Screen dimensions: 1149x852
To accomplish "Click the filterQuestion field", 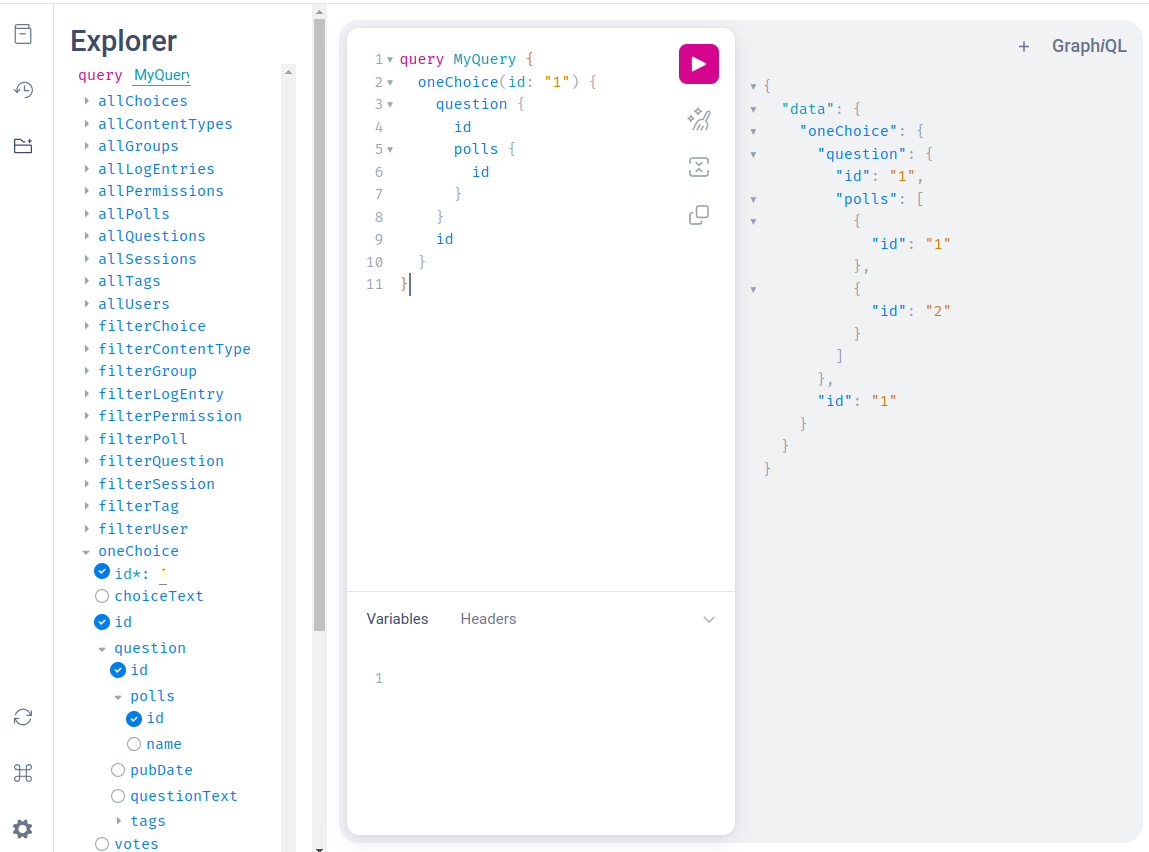I will click(160, 461).
